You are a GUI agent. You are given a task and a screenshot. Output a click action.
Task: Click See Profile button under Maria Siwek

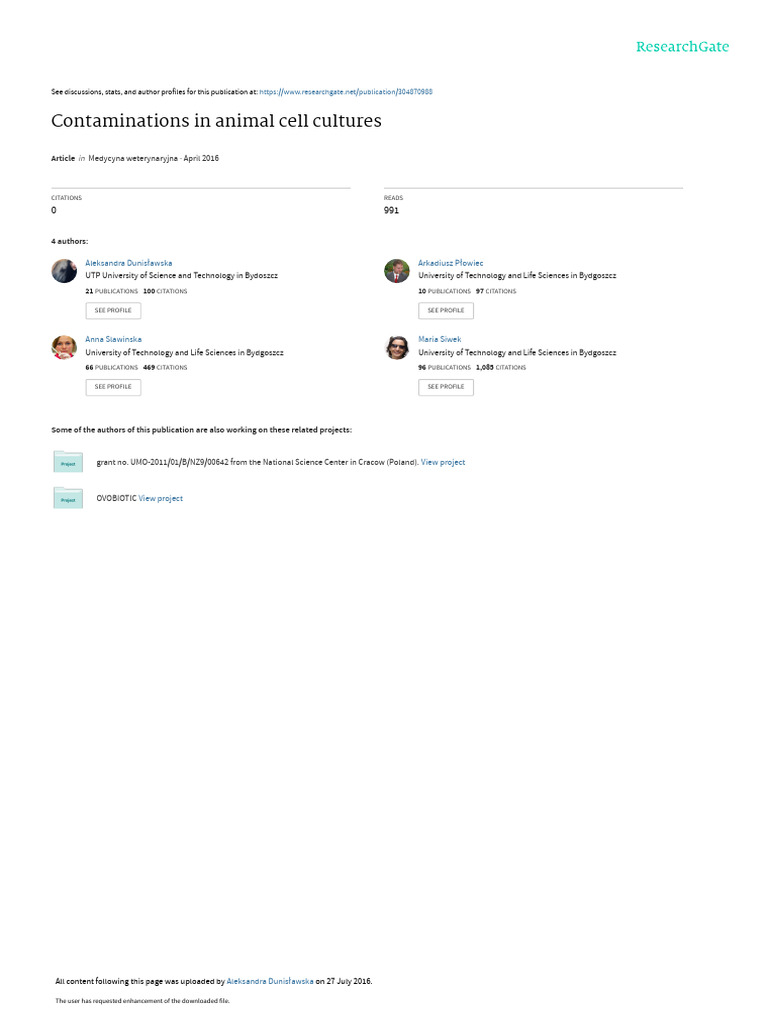point(446,387)
